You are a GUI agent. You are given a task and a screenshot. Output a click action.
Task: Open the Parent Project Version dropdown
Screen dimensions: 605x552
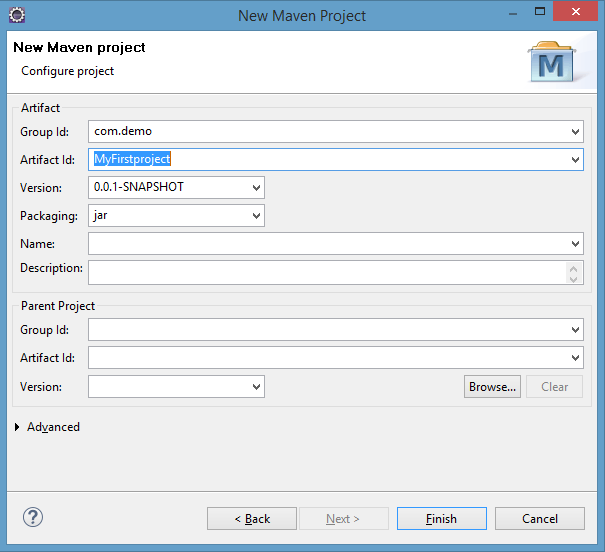pos(256,387)
